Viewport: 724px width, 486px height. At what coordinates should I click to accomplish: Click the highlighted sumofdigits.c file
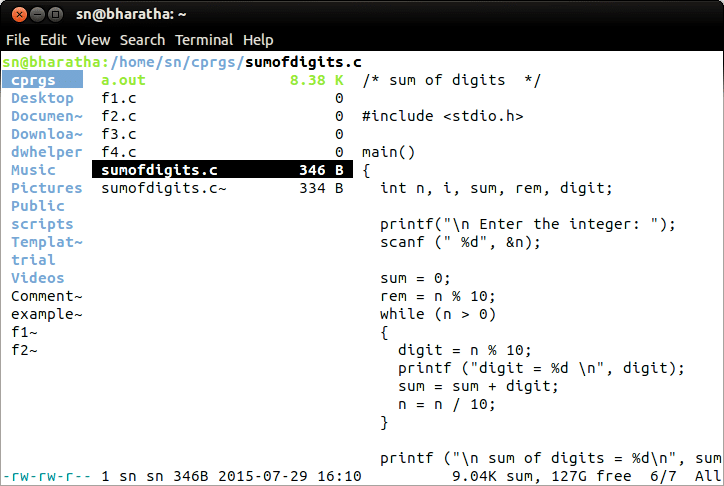click(160, 170)
